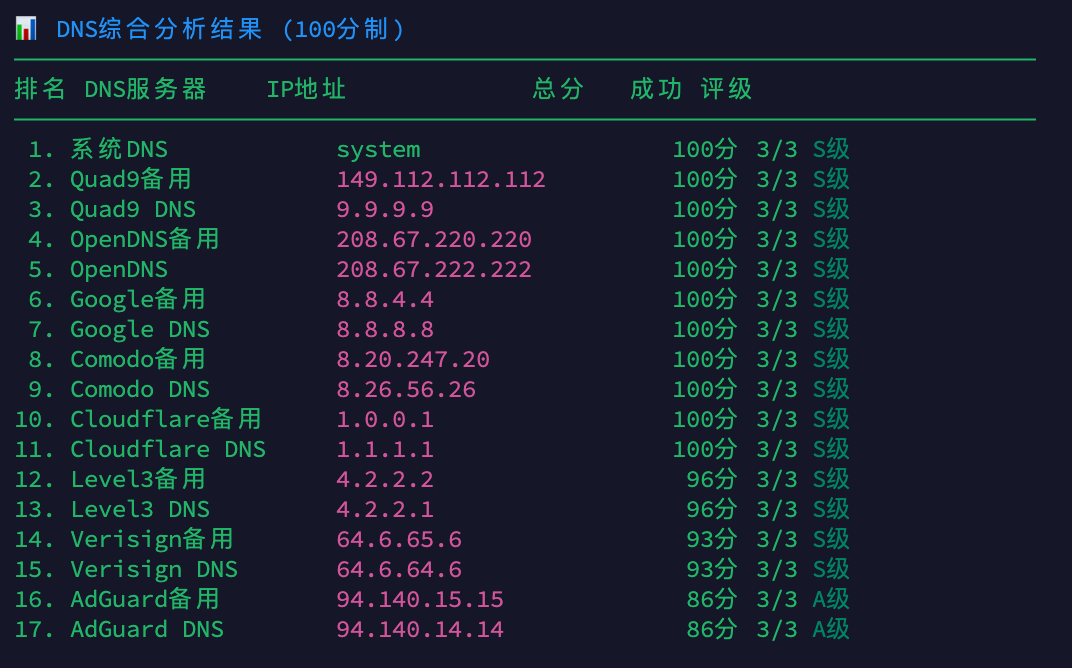Screen dimensions: 1072x668
Task: Select IP address 208.67.222.222
Action: [x=434, y=269]
